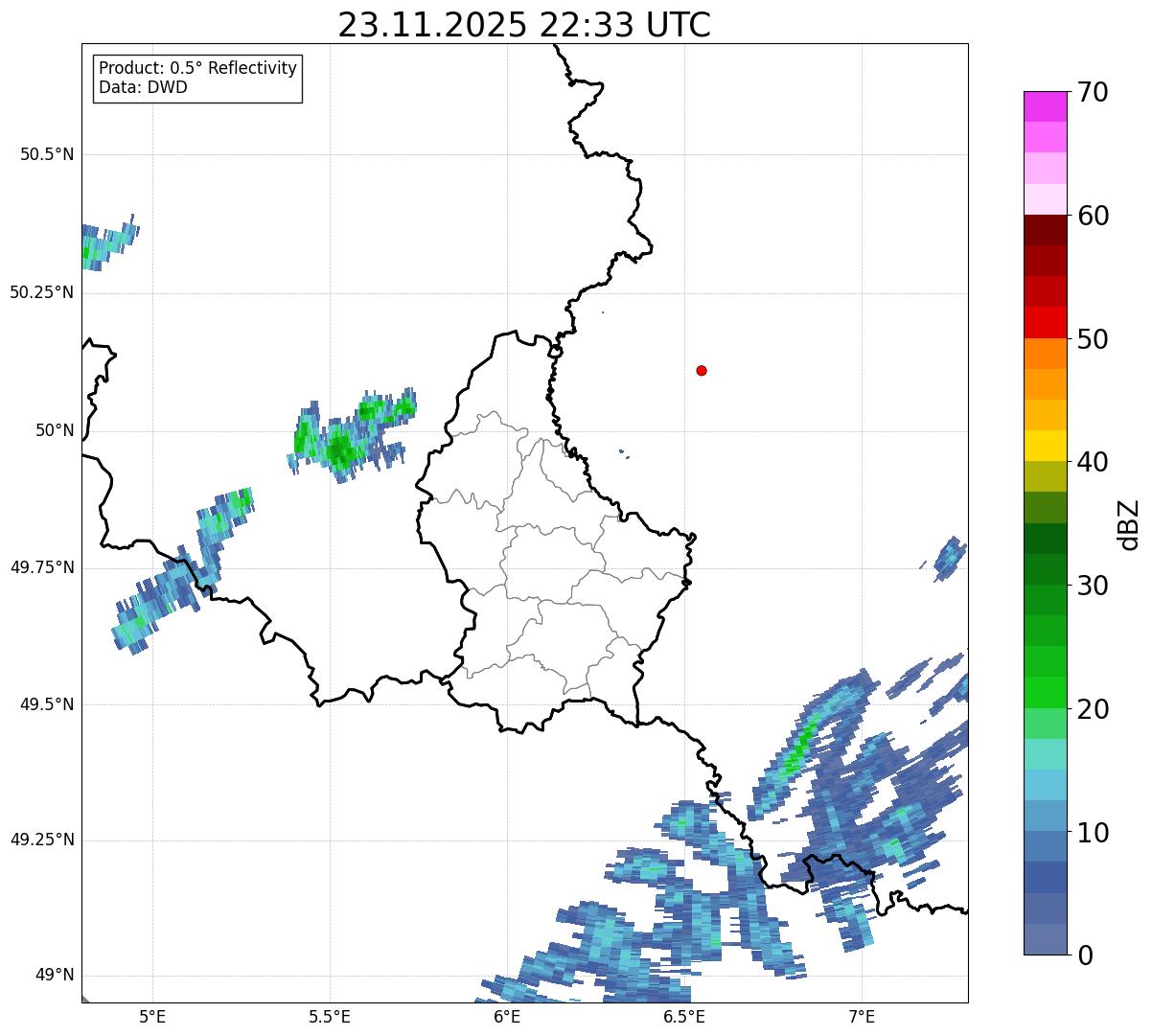Screen dimensions: 1152x1036
Task: Click the 5.5°E longitude label
Action: tap(330, 1016)
